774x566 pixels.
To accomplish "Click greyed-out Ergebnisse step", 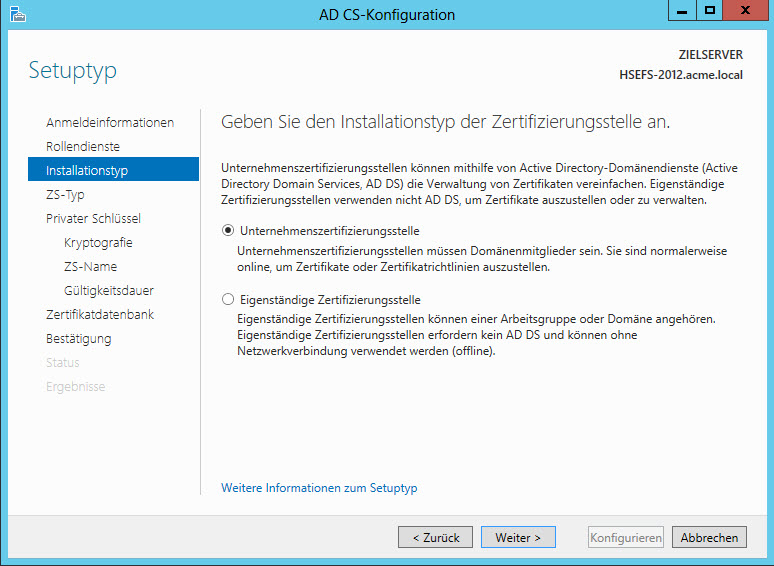I will [x=76, y=386].
